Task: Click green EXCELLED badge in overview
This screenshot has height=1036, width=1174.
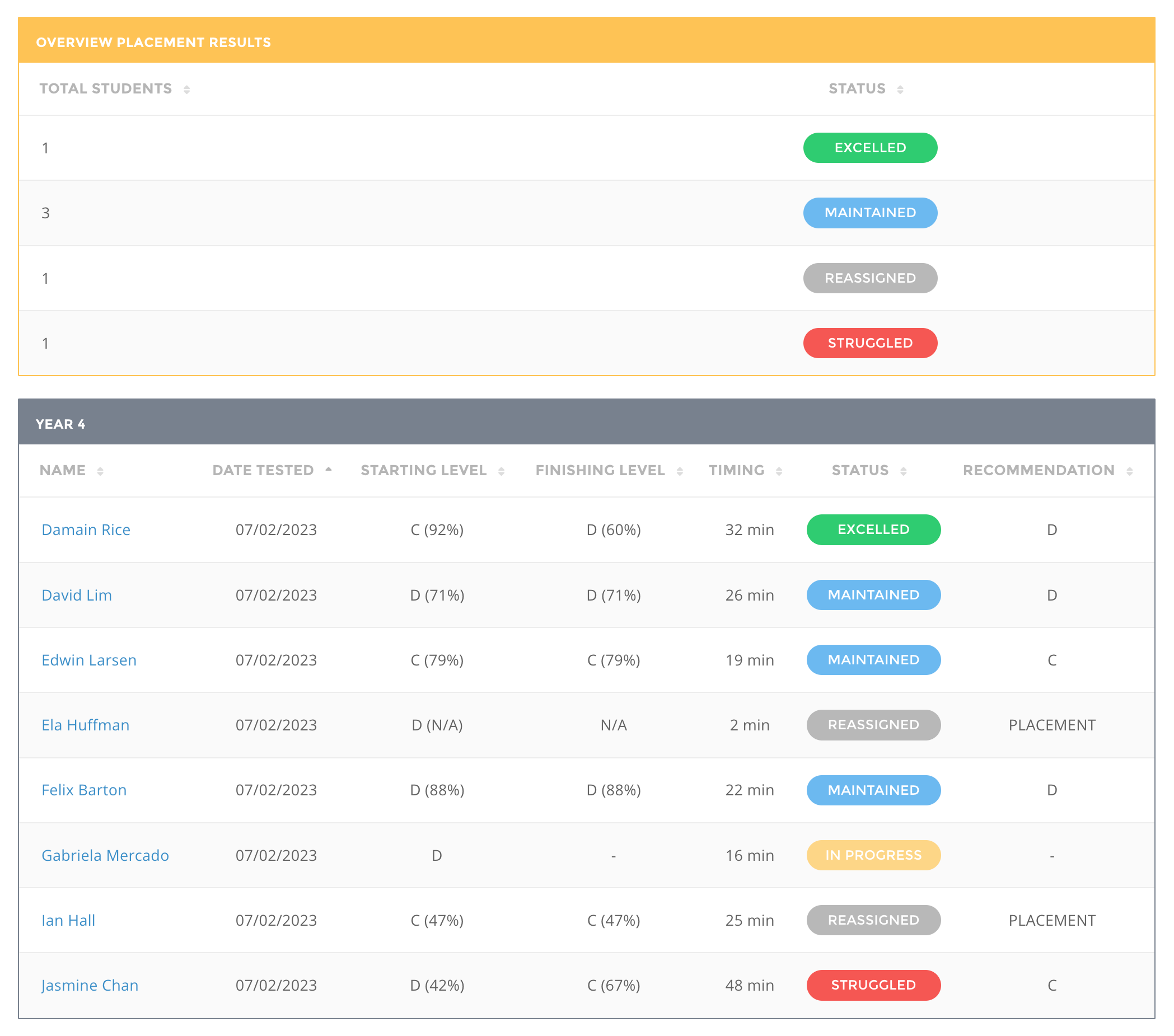Action: coord(869,148)
